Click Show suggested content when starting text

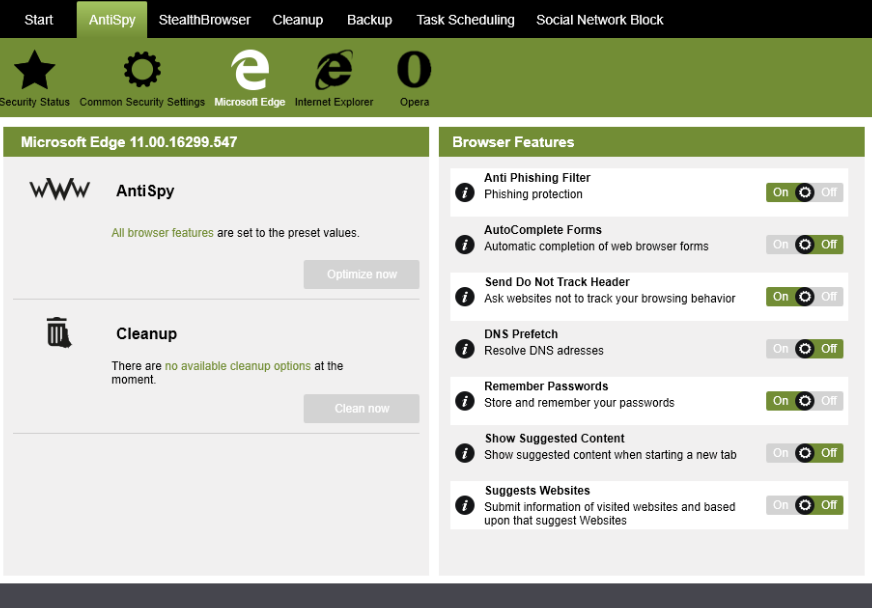pyautogui.click(x=610, y=455)
